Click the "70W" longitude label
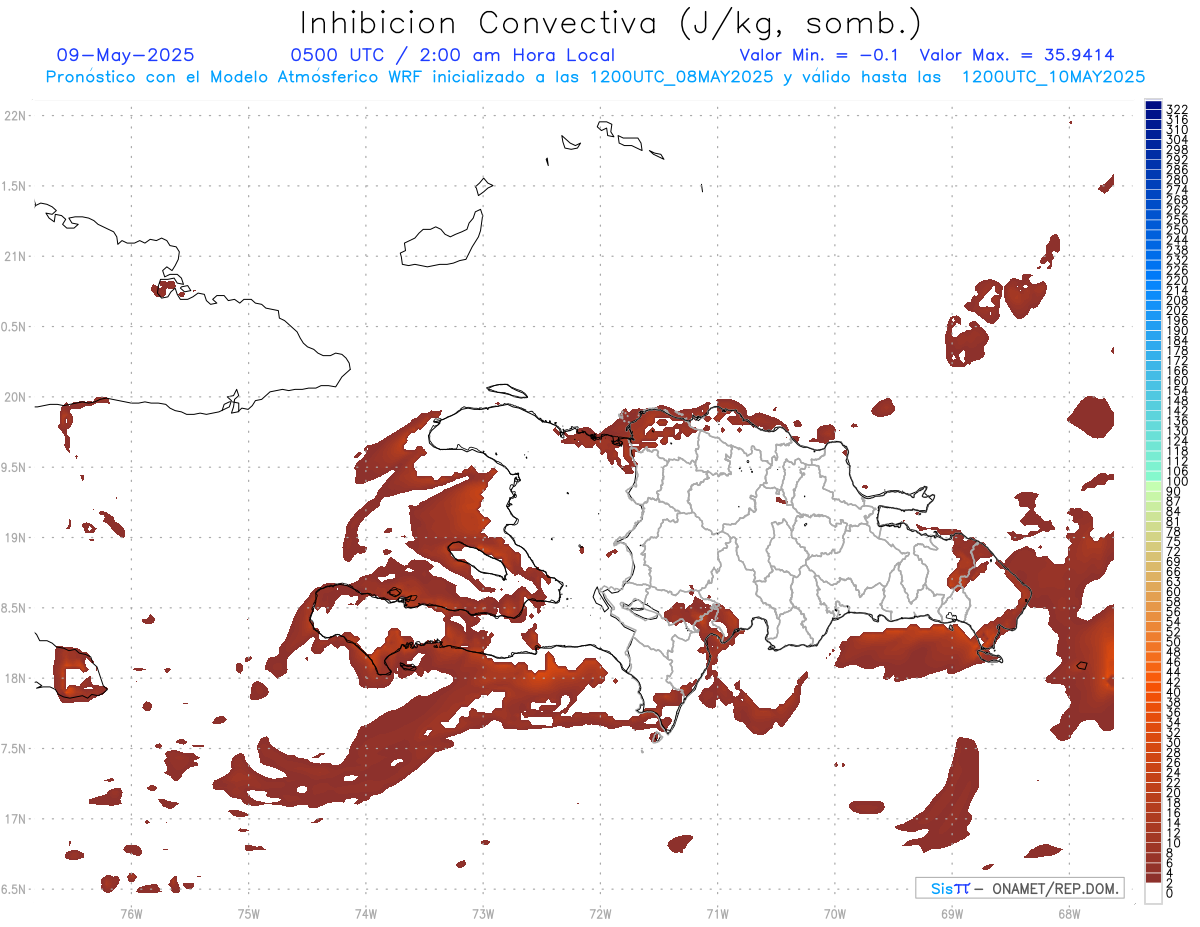Image resolution: width=1200 pixels, height=927 pixels. coord(835,913)
